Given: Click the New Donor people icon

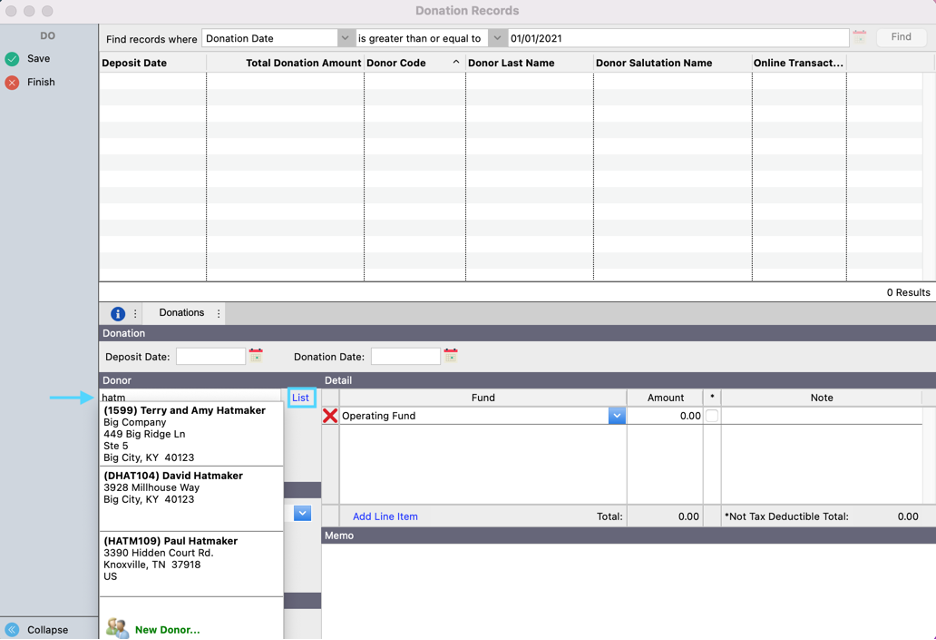Looking at the screenshot, I should [117, 628].
